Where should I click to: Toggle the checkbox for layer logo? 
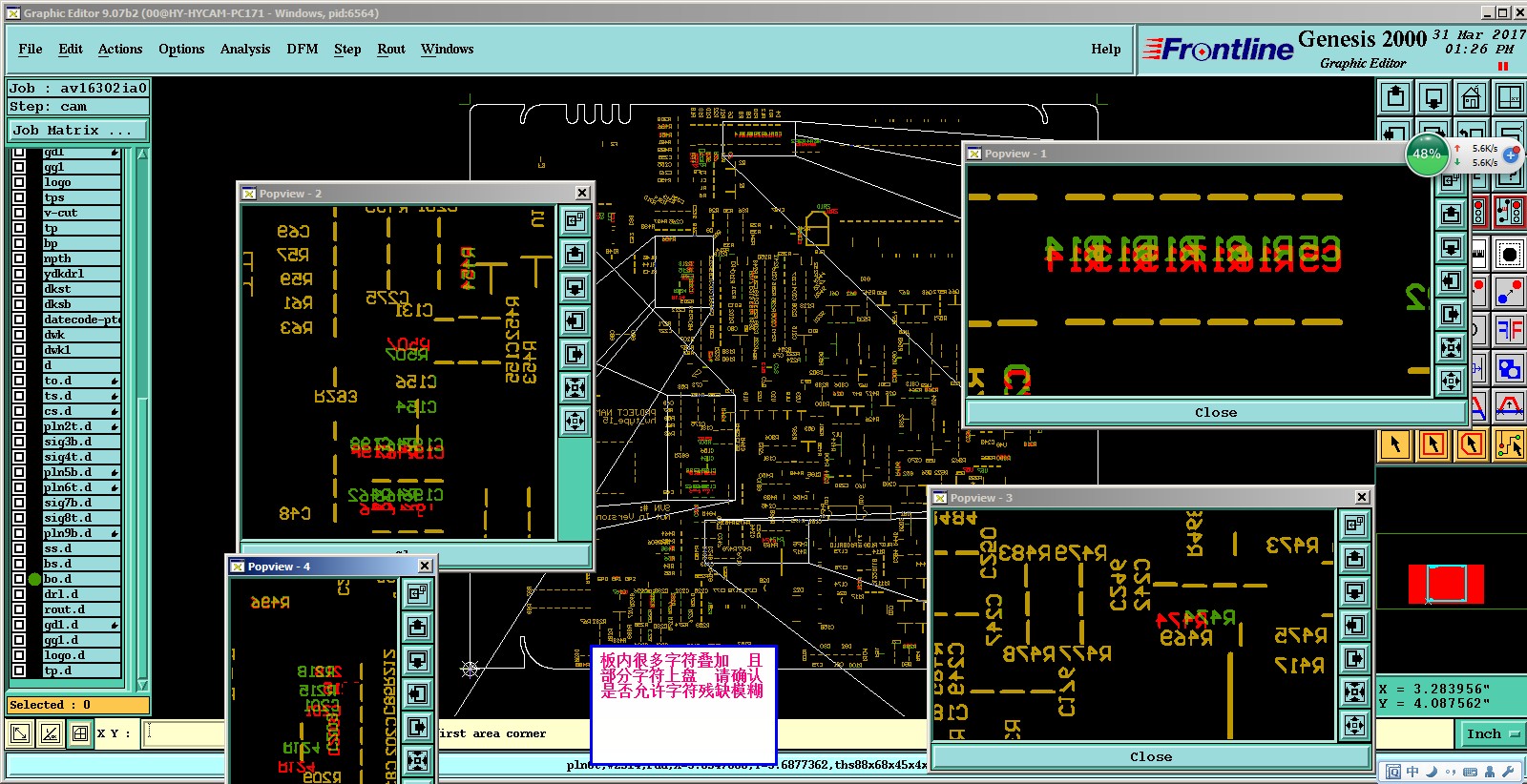(19, 182)
